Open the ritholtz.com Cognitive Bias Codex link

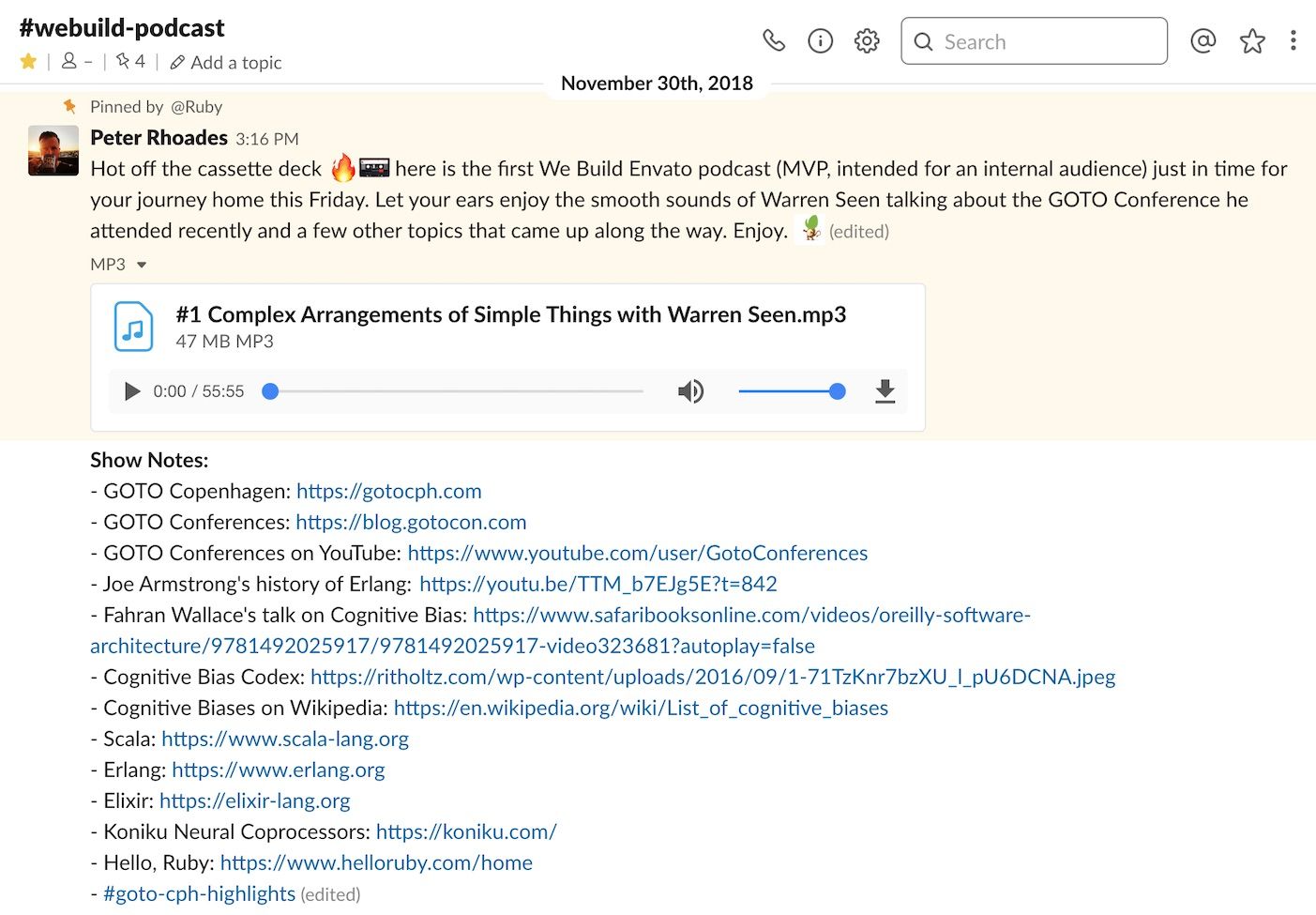713,677
